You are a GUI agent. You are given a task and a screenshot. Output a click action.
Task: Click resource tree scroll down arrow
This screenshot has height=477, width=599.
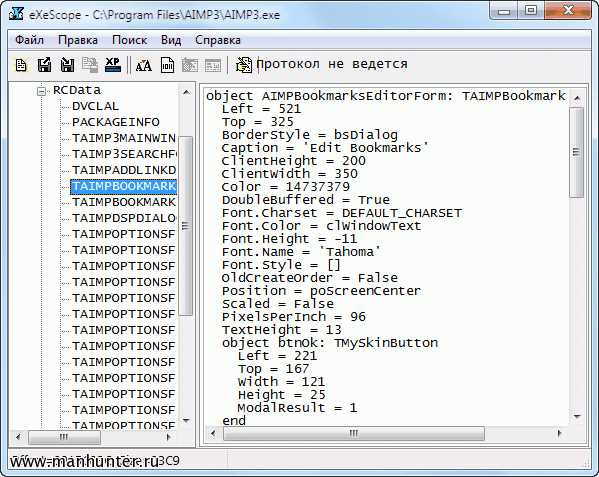(x=186, y=420)
